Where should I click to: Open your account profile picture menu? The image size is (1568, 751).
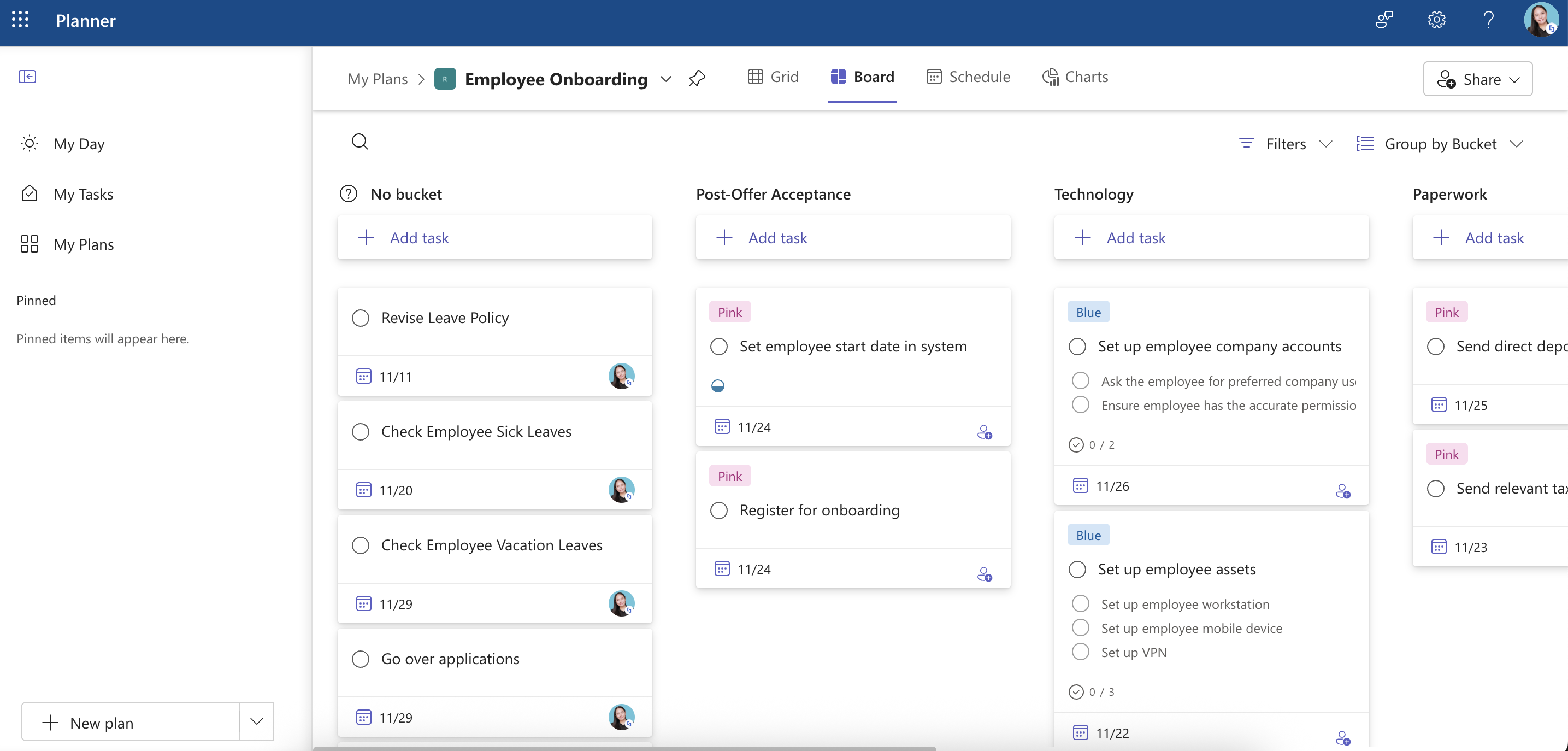point(1542,20)
